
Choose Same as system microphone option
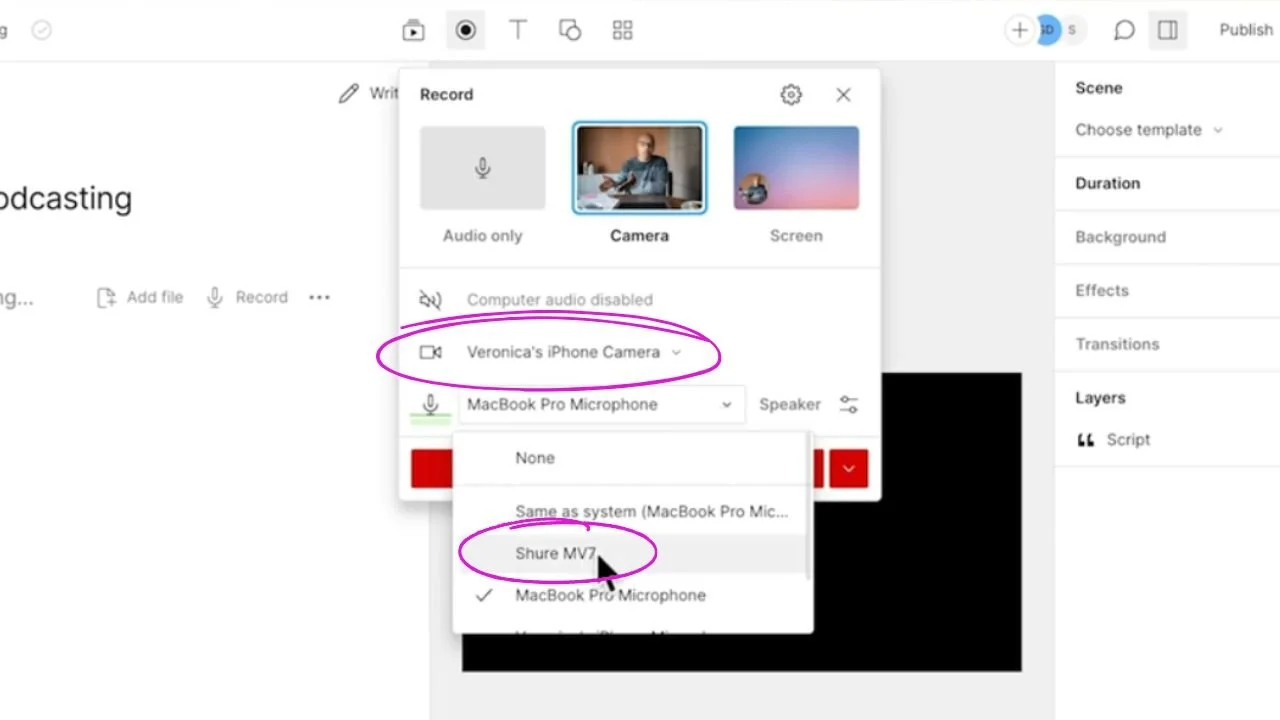click(631, 511)
